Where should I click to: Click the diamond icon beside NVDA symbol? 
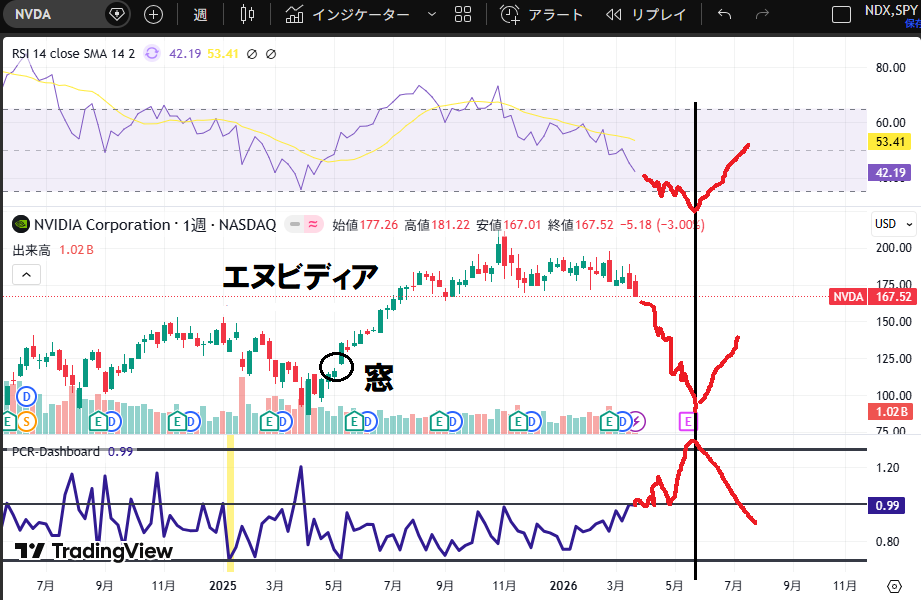(x=117, y=14)
